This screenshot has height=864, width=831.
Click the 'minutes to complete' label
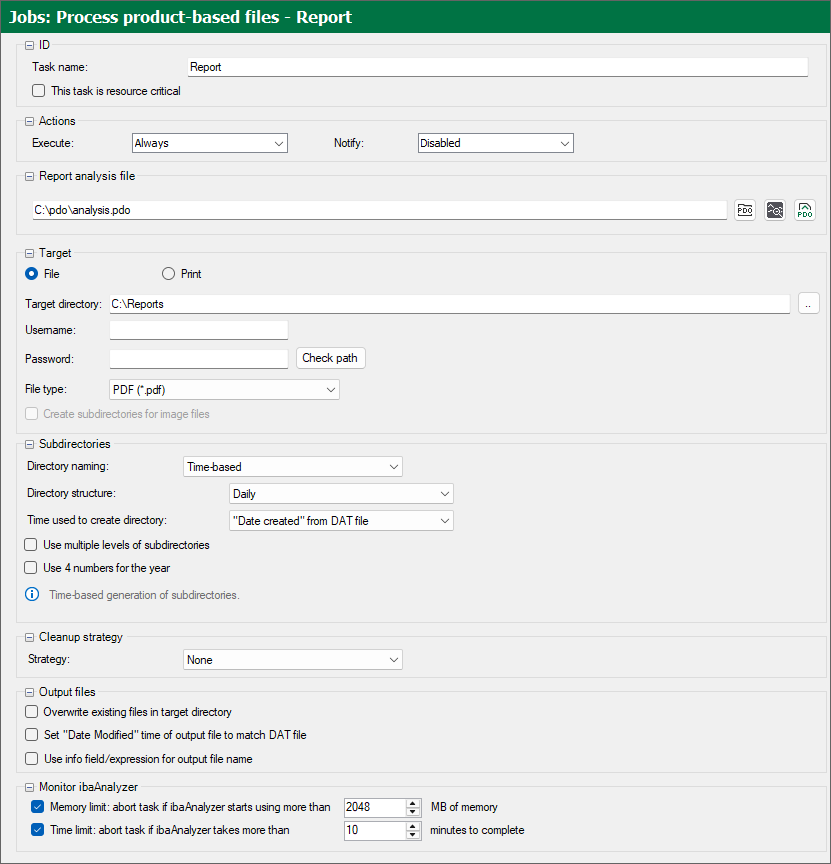pyautogui.click(x=477, y=830)
